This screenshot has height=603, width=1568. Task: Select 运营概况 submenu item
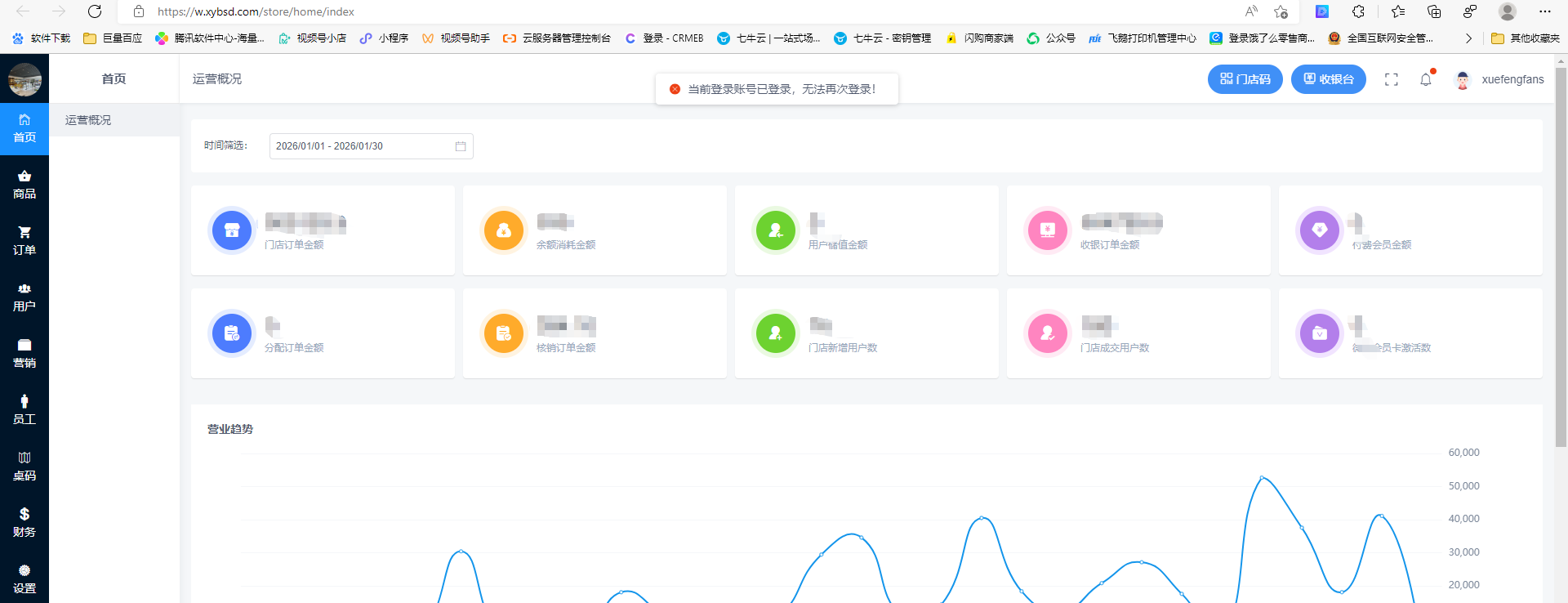(88, 120)
